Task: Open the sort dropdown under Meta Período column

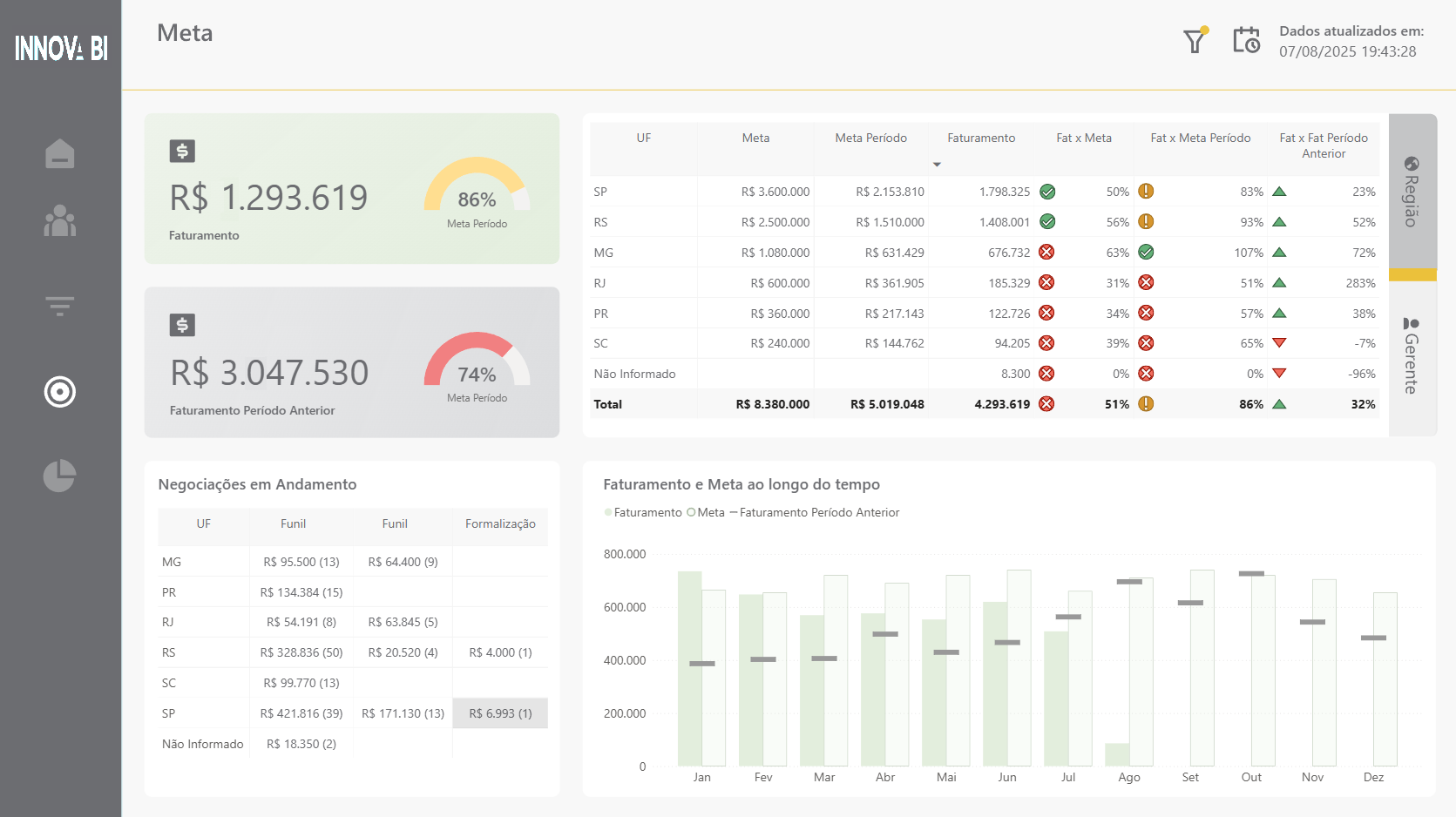Action: (937, 164)
